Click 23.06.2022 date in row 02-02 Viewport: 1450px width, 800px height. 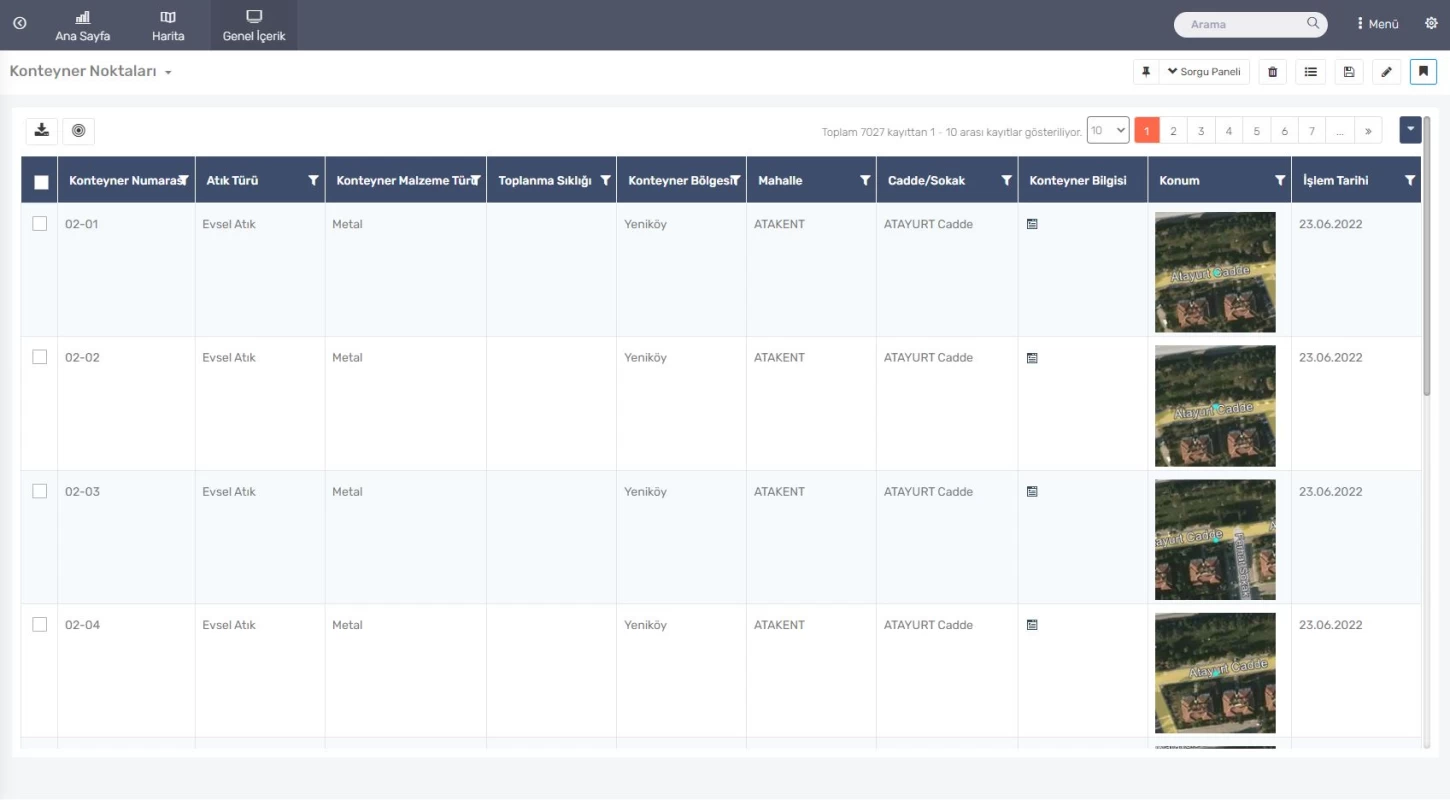pyautogui.click(x=1331, y=357)
